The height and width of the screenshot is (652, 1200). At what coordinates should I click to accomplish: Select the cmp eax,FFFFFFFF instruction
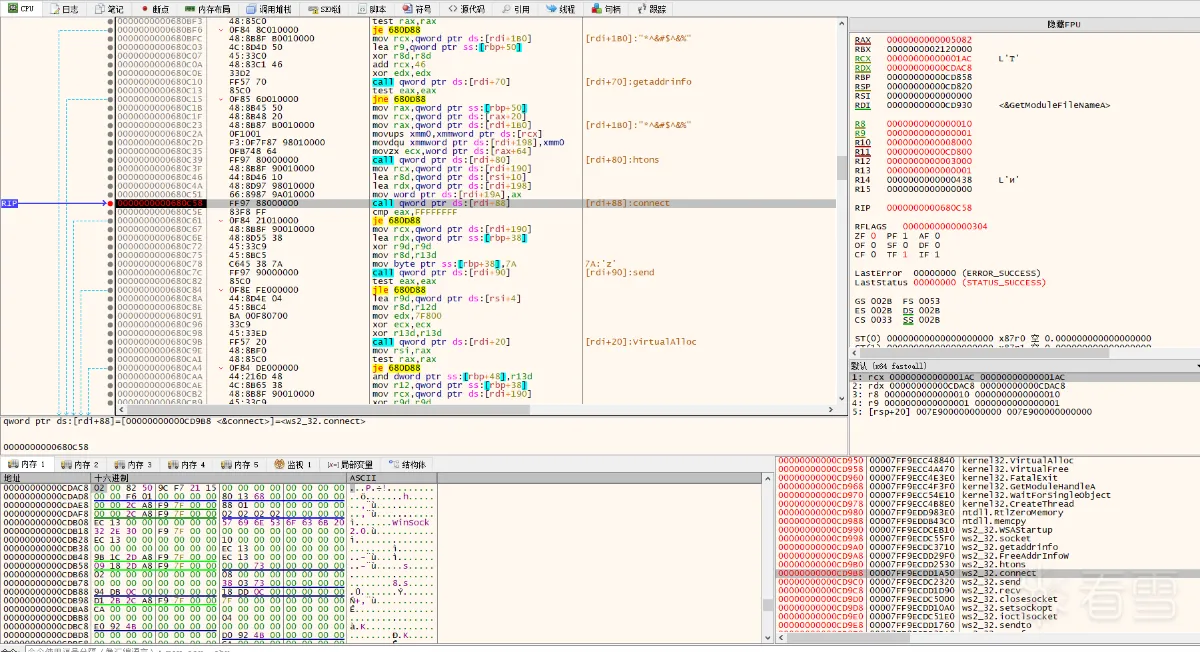click(413, 212)
